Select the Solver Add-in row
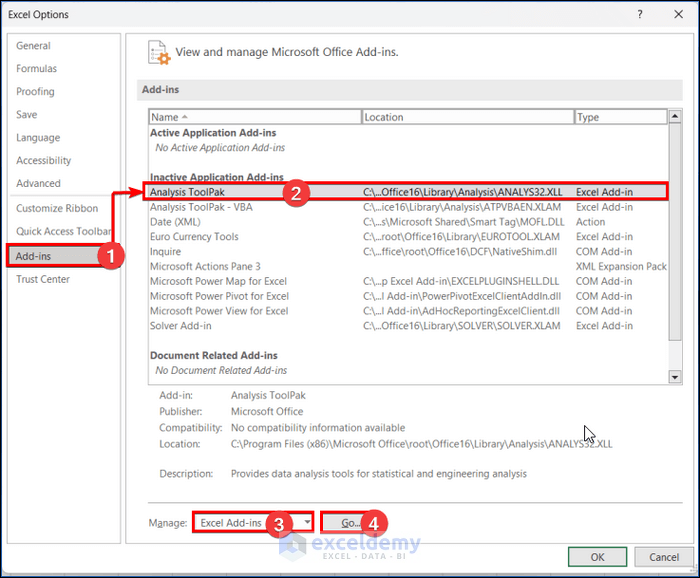The image size is (700, 578). pos(408,326)
